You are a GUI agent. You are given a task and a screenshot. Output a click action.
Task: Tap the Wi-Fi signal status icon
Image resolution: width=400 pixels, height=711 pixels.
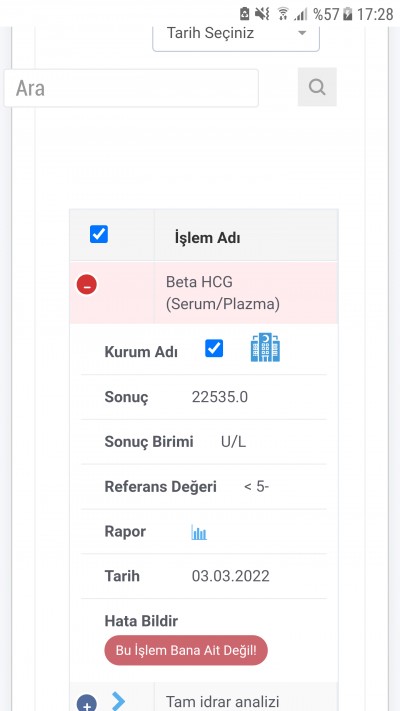(283, 14)
